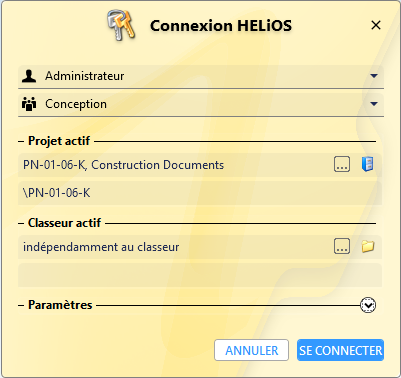This screenshot has width=401, height=378.
Task: Click the \PN-01-06-K path field
Action: (x=200, y=193)
